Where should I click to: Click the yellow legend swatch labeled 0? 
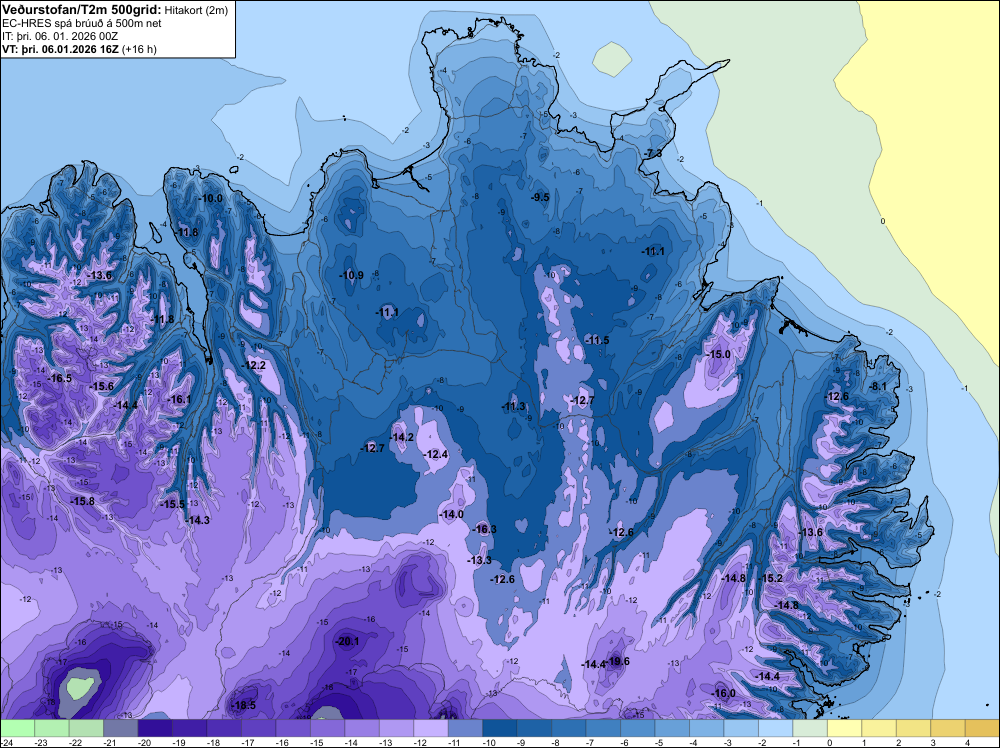(x=844, y=728)
